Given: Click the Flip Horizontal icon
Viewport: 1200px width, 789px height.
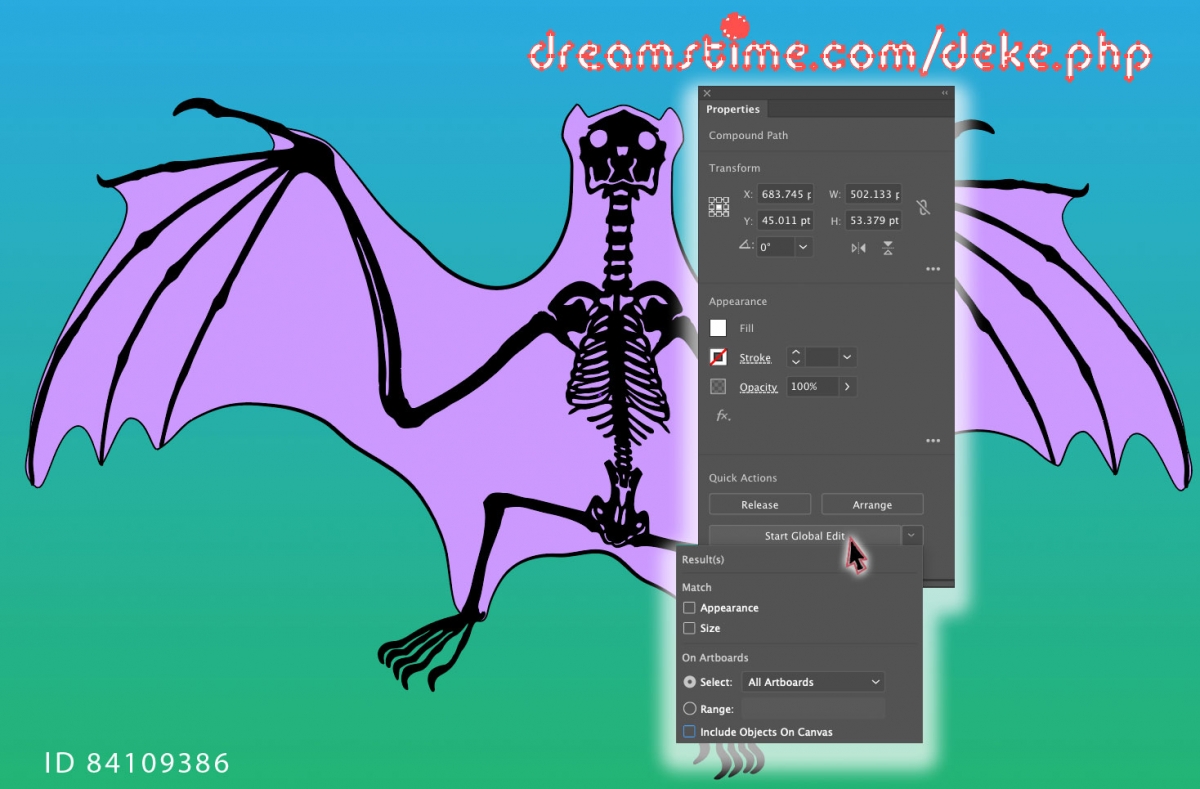Looking at the screenshot, I should pos(858,248).
